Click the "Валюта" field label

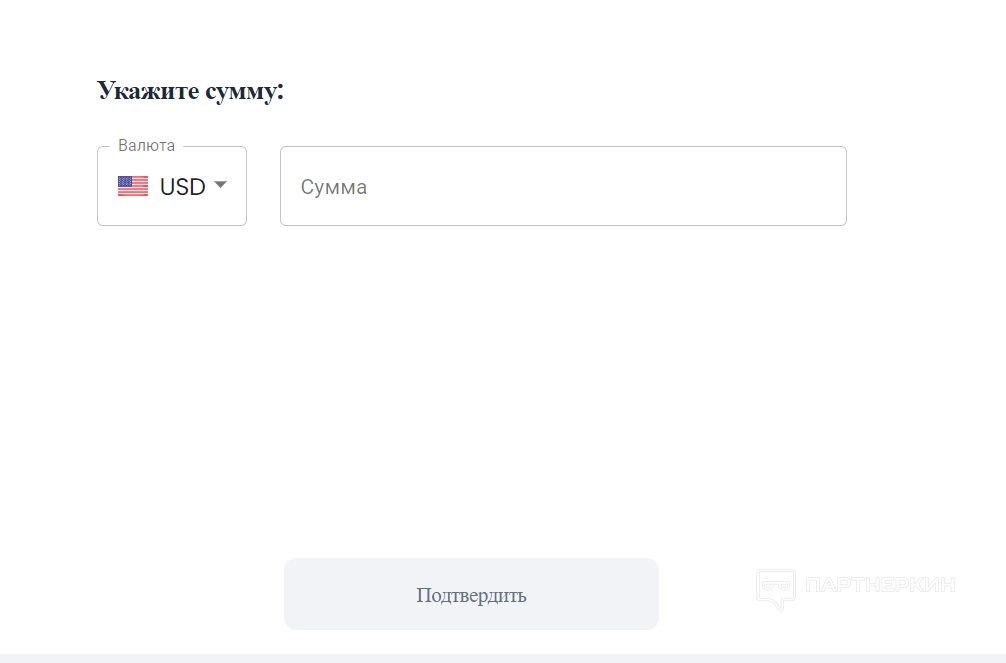coord(146,146)
